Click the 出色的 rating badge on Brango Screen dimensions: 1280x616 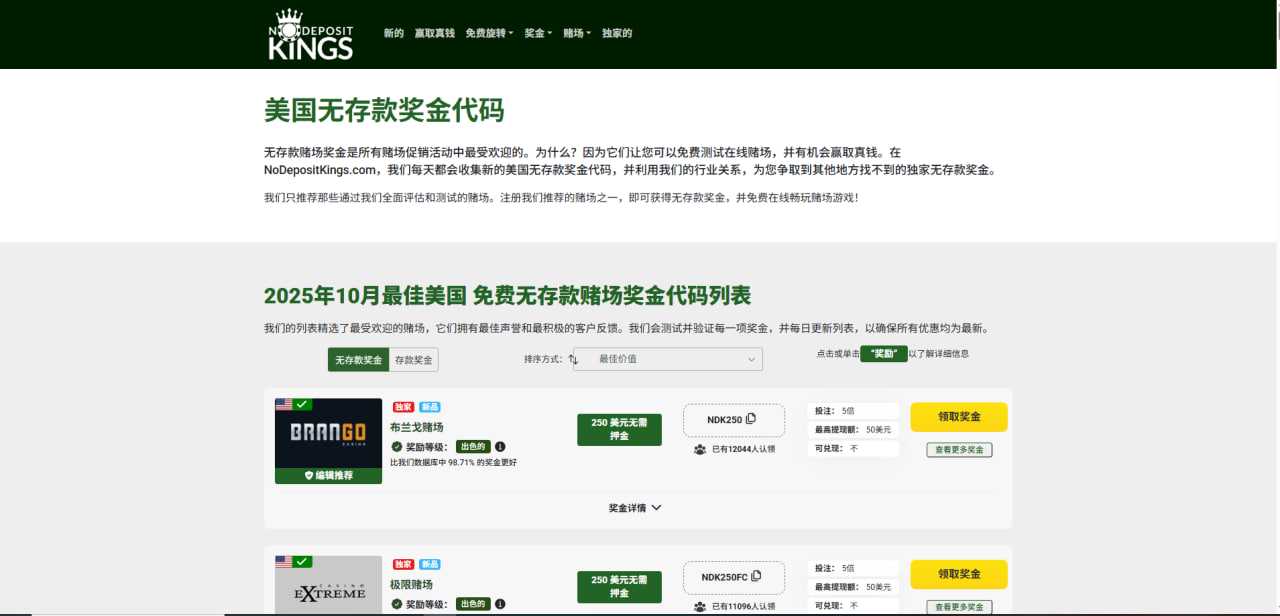click(x=473, y=447)
